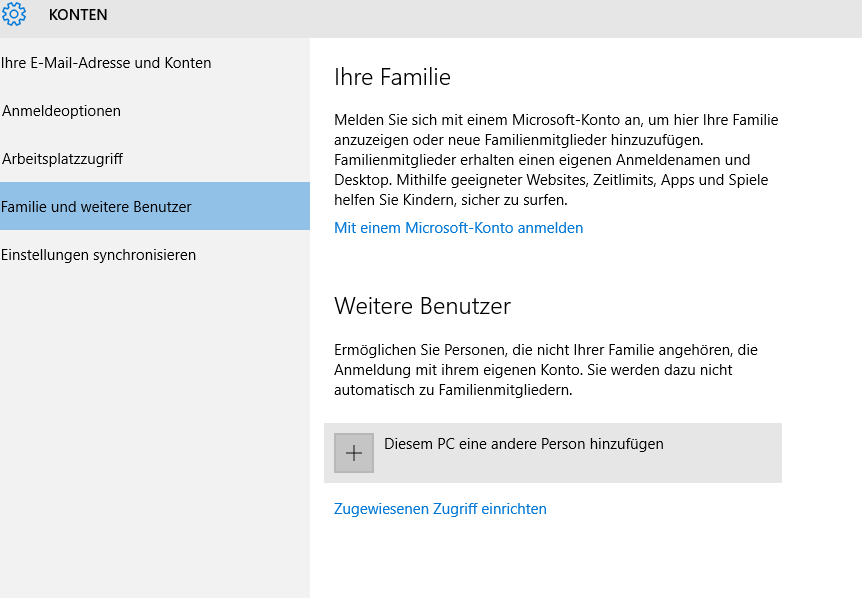Click Mit einem Microsoft-Konto anmelden link
The height and width of the screenshot is (598, 862).
[x=458, y=228]
